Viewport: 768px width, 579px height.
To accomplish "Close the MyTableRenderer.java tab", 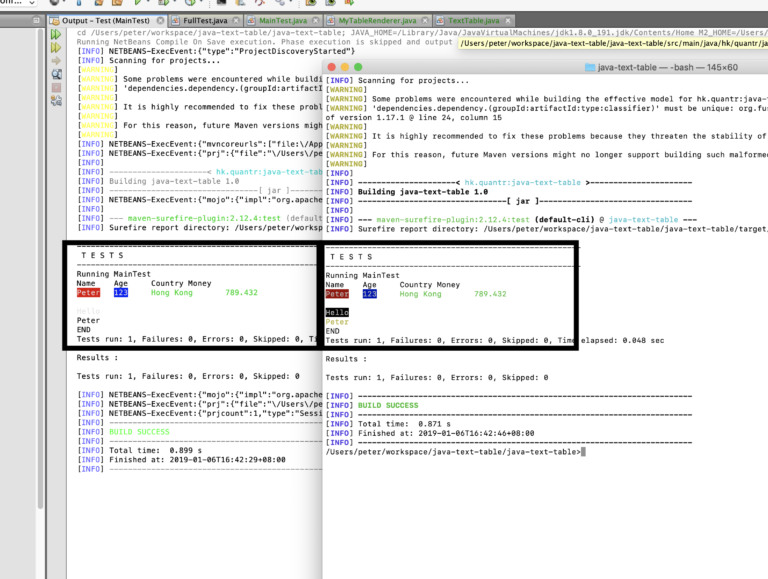I will (425, 21).
